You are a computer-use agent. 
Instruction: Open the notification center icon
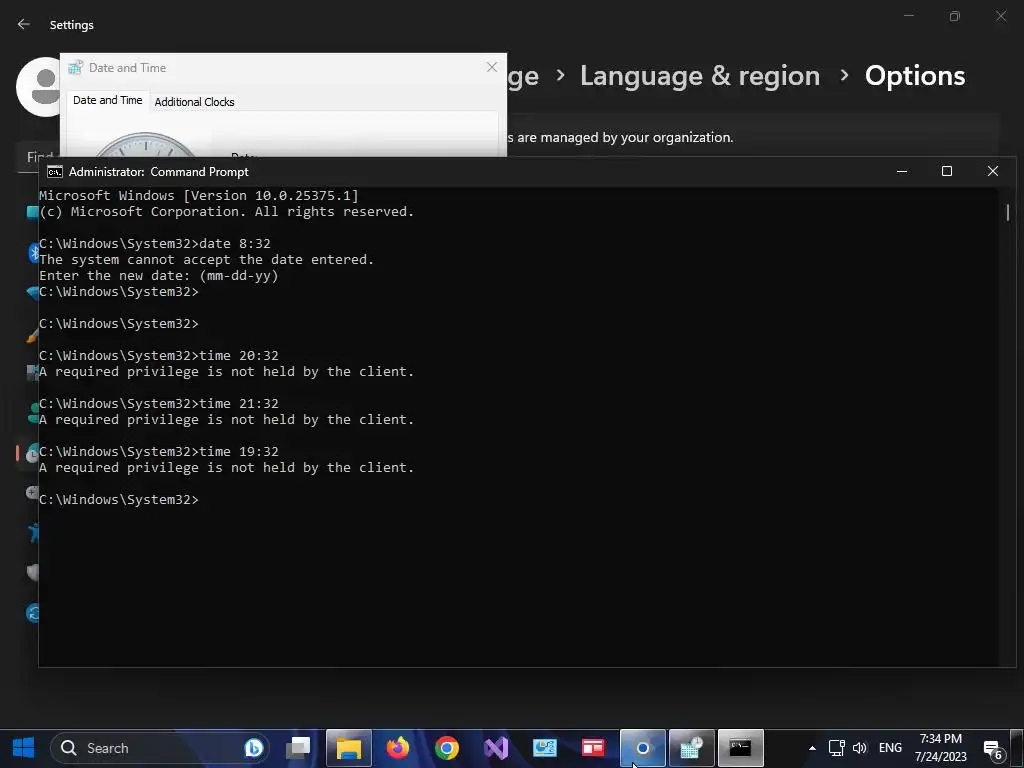click(993, 750)
